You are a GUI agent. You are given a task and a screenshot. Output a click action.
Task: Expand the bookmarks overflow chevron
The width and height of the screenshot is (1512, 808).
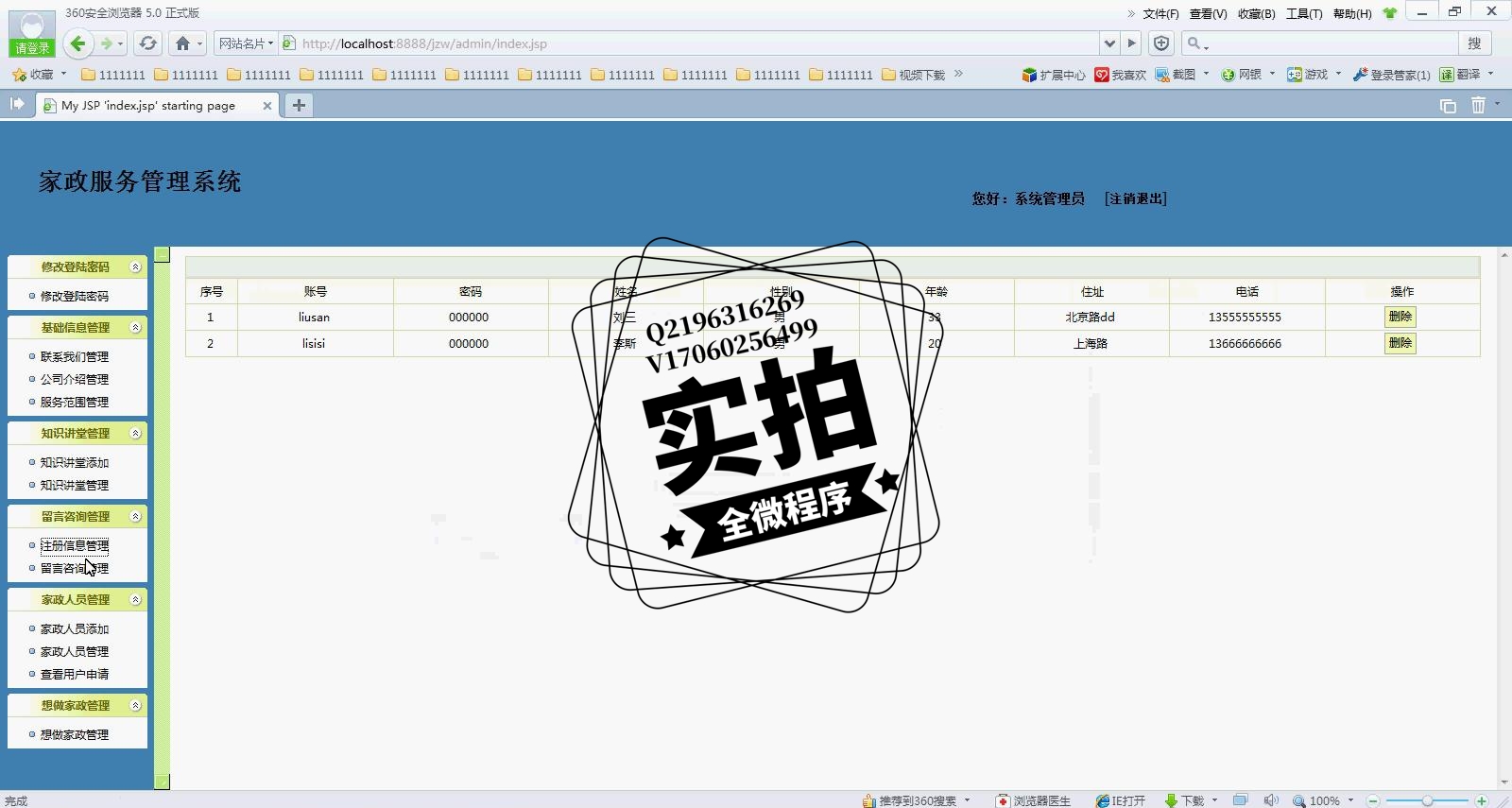[958, 74]
